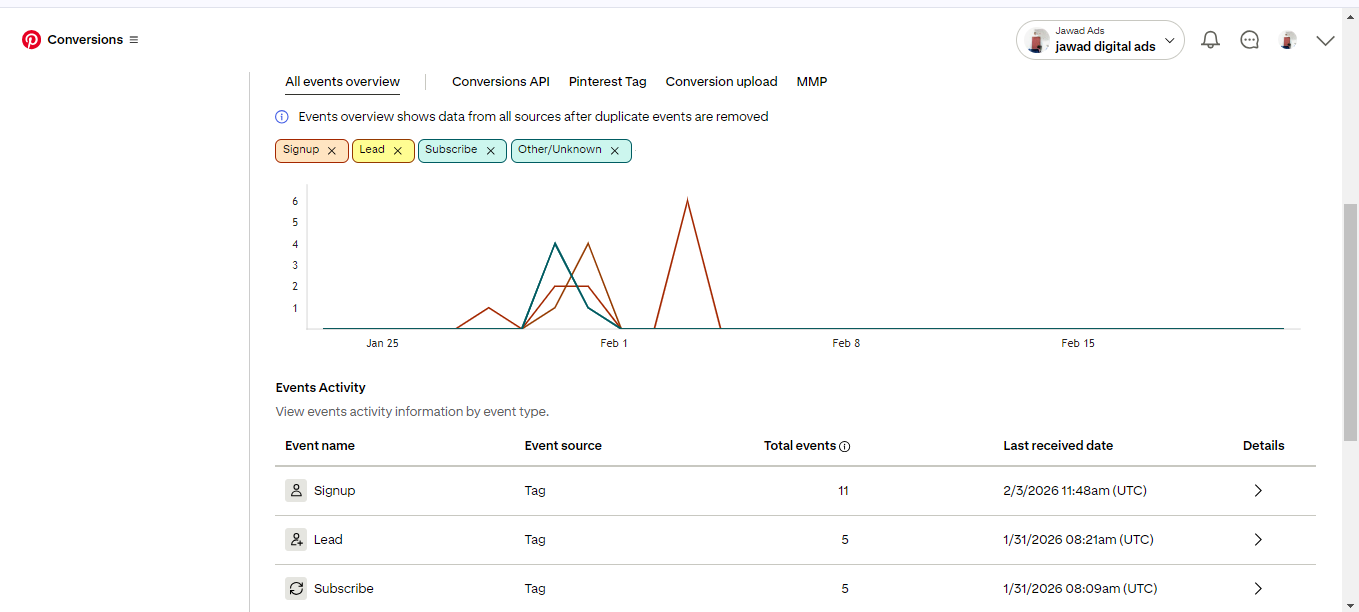The height and width of the screenshot is (612, 1359).
Task: Open the messages chat bubble icon
Action: (1249, 40)
